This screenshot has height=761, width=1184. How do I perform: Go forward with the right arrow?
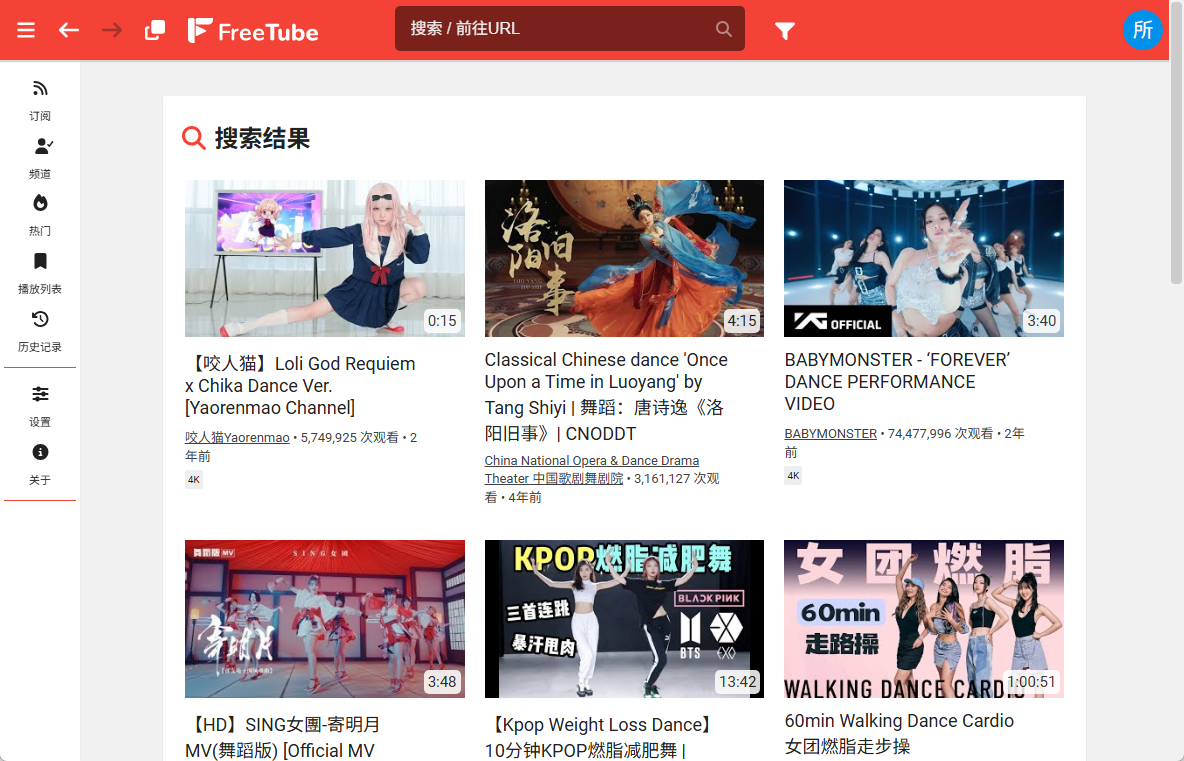112,30
